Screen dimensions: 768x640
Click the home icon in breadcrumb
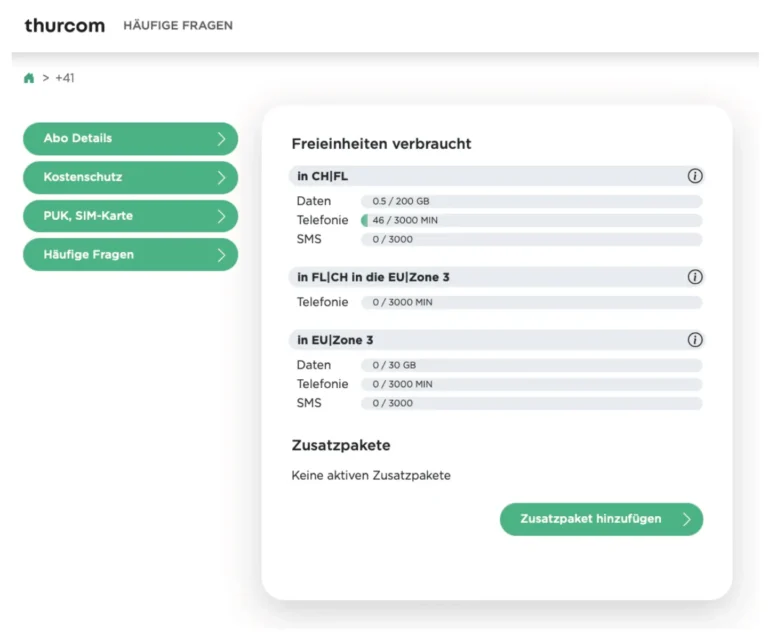point(29,78)
